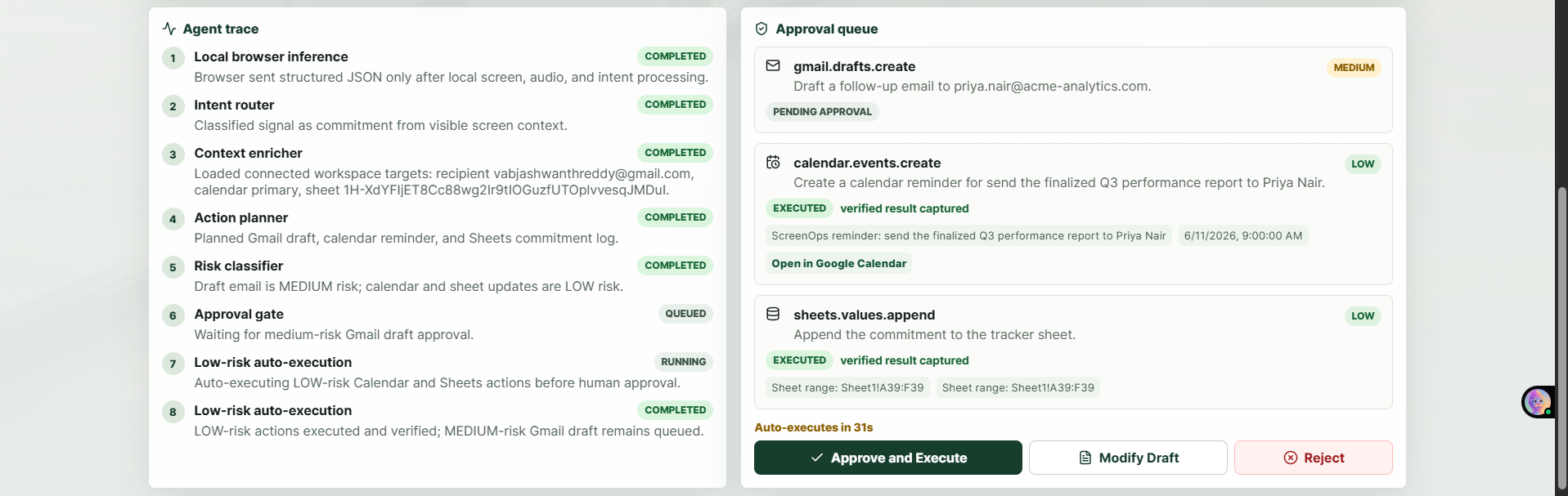Viewport: 1568px width, 496px height.
Task: Click COMPLETED badge for Context enricher
Action: click(x=675, y=153)
